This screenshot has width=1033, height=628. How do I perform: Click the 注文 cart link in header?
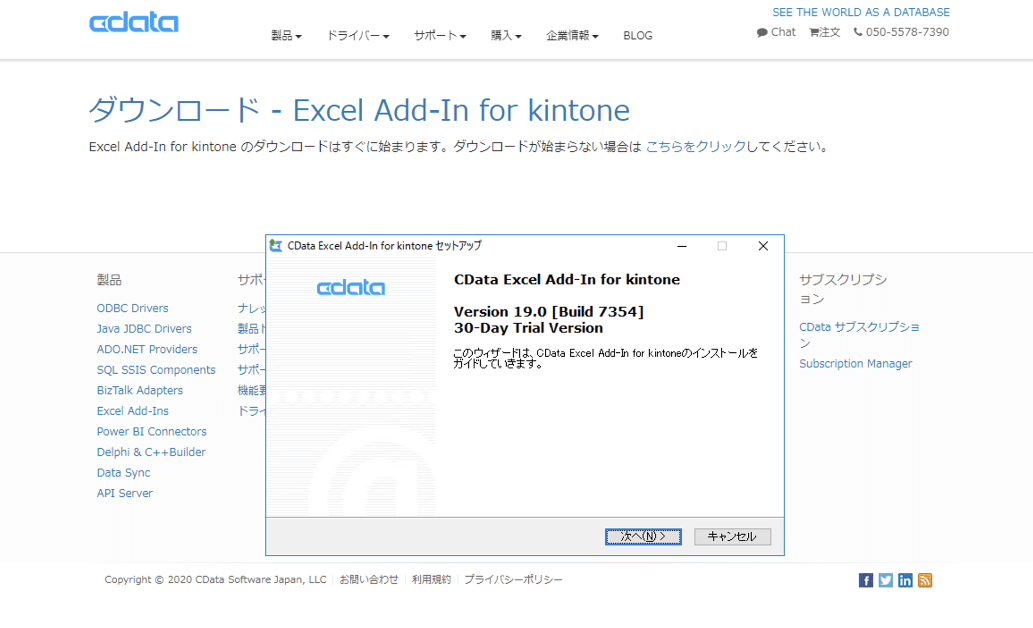coord(825,32)
